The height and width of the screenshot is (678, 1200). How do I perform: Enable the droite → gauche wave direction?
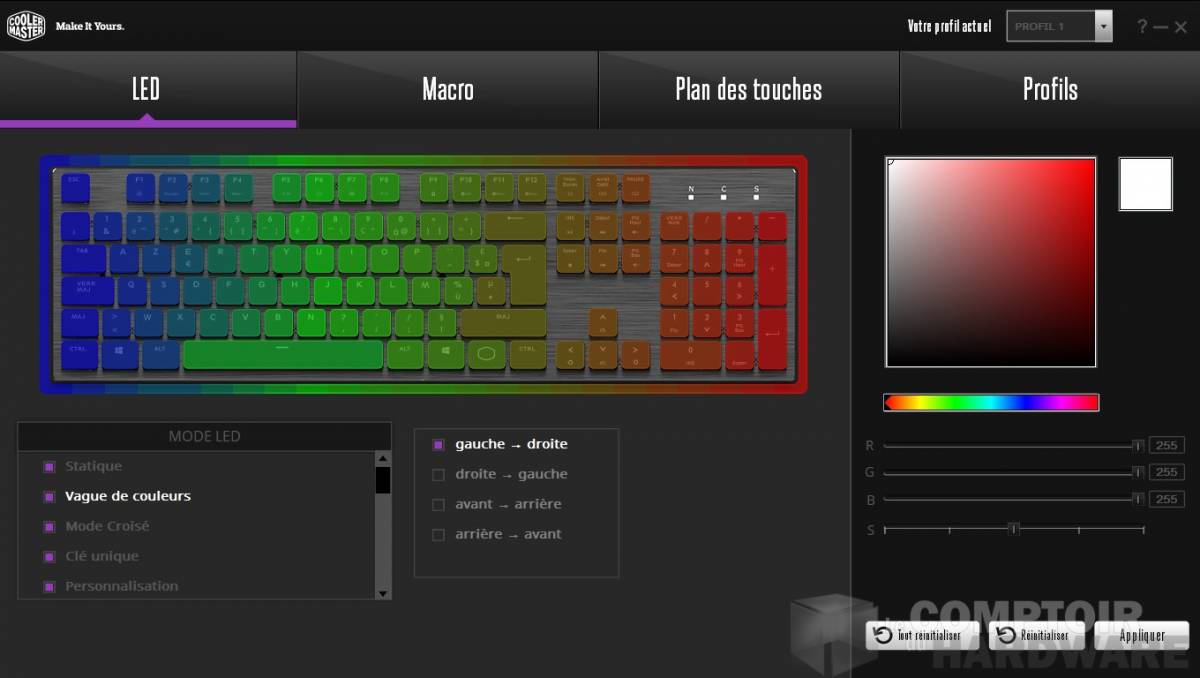[x=437, y=474]
